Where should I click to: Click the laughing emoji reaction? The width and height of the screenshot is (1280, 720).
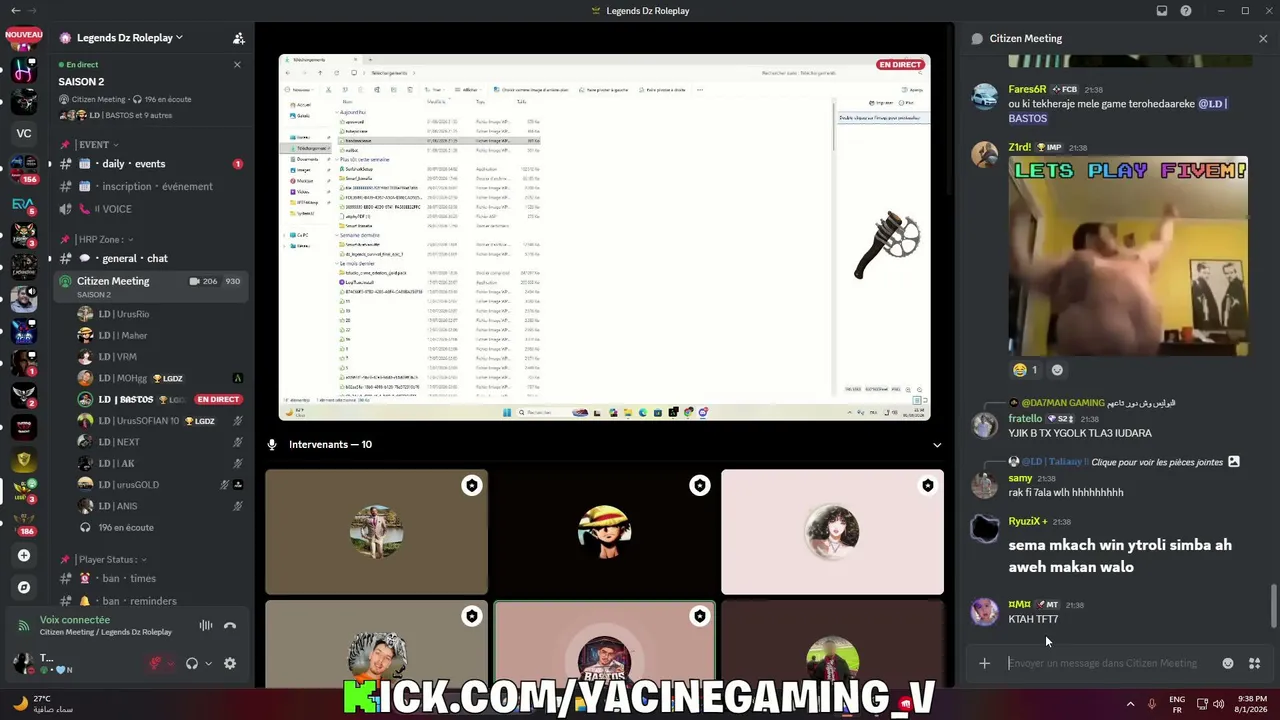(x=1025, y=370)
